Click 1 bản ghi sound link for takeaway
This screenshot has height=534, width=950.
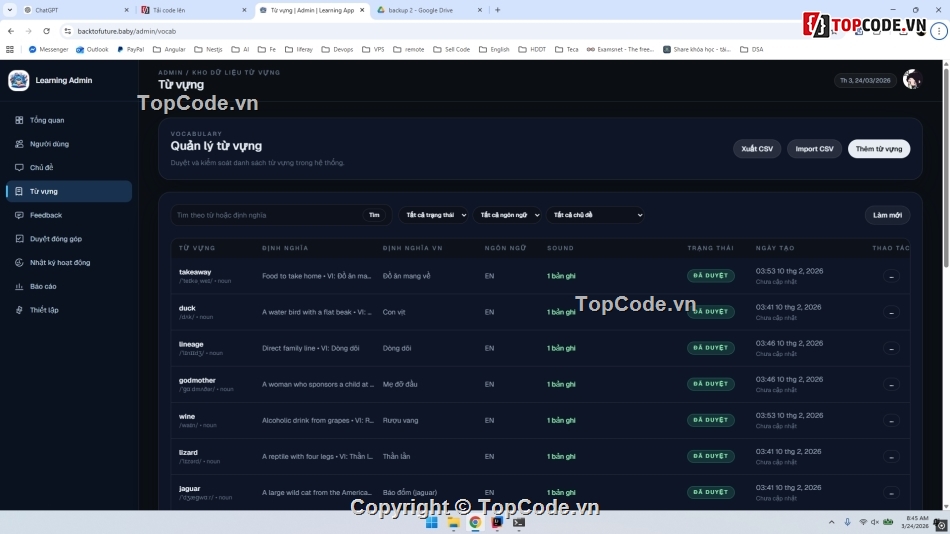point(561,276)
